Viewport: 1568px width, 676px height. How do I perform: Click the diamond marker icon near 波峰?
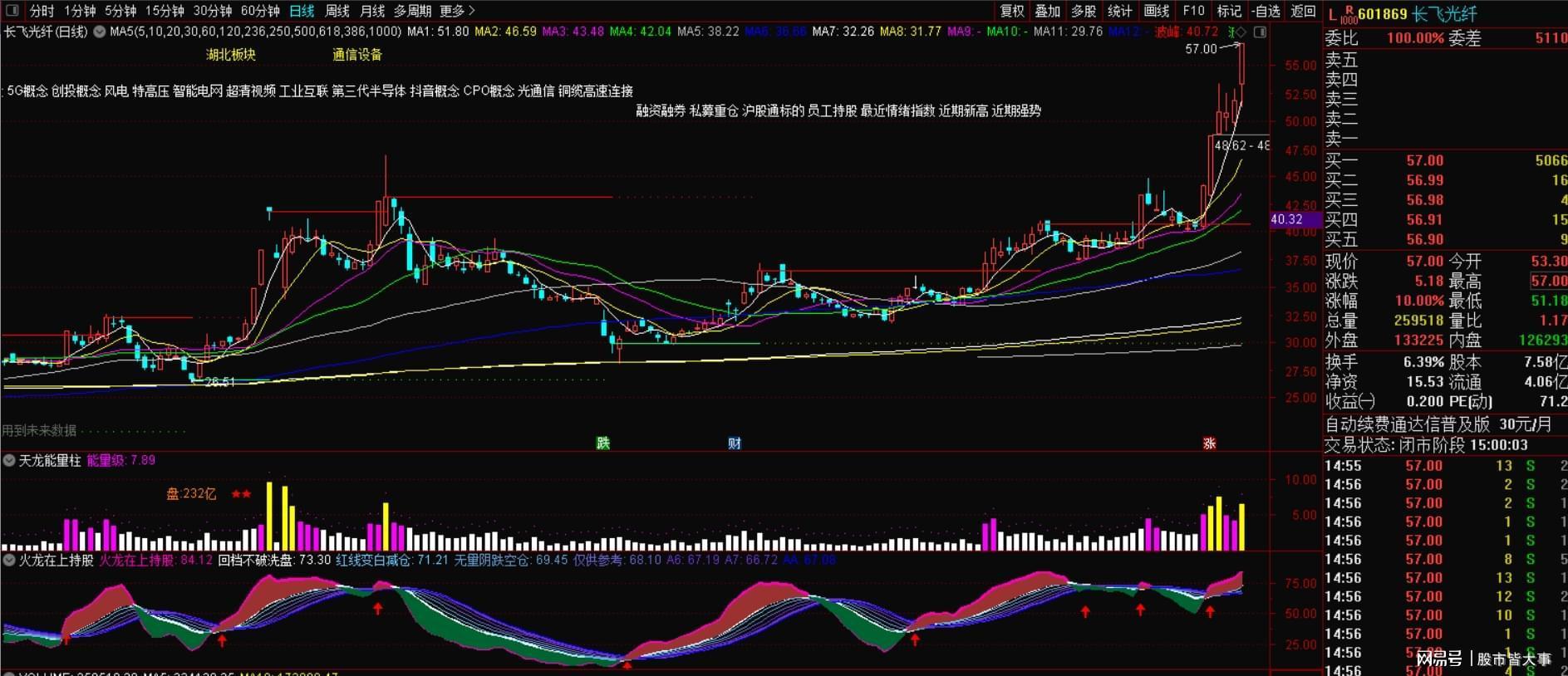pyautogui.click(x=1241, y=32)
